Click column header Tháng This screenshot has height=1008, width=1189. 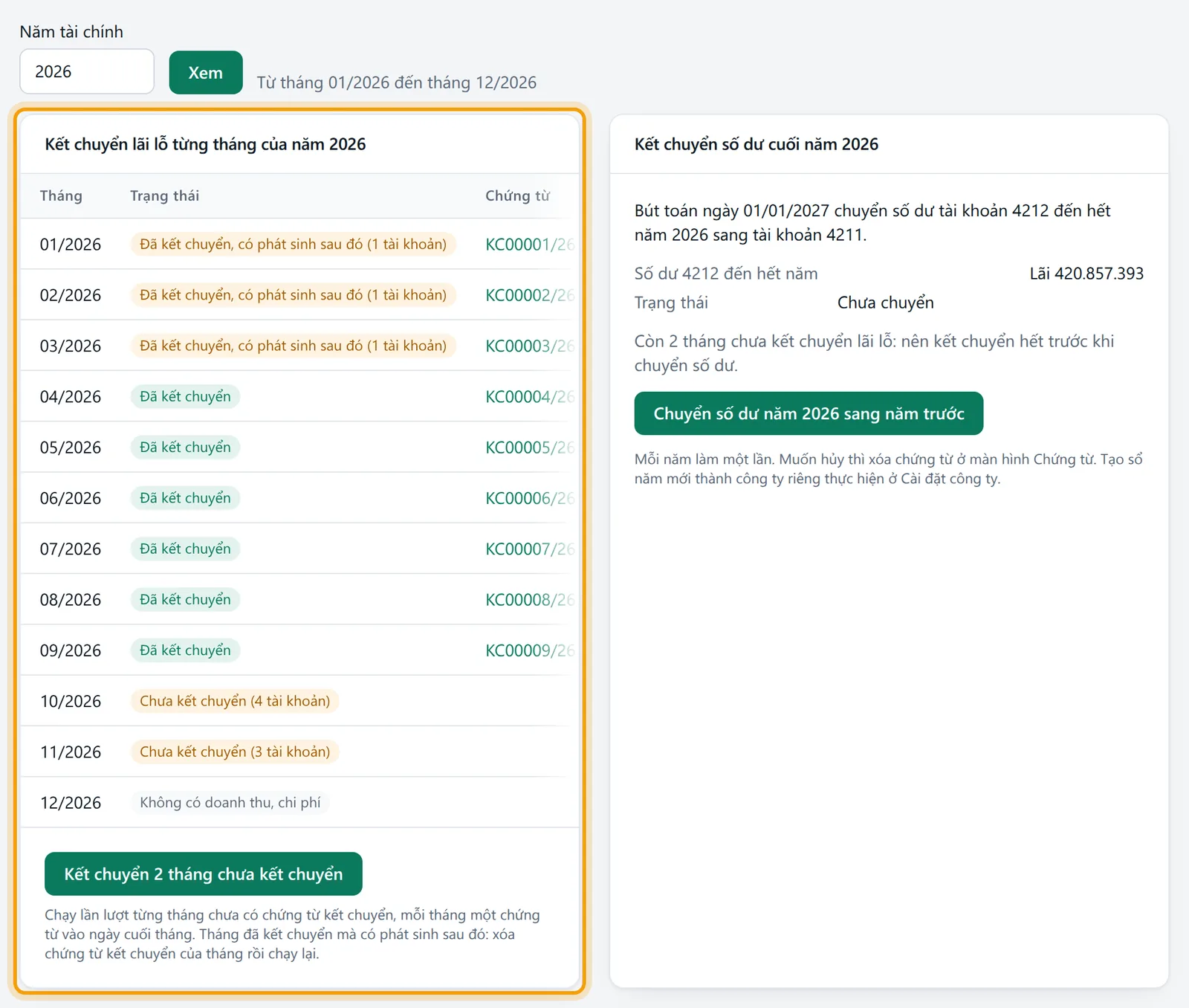tap(61, 196)
